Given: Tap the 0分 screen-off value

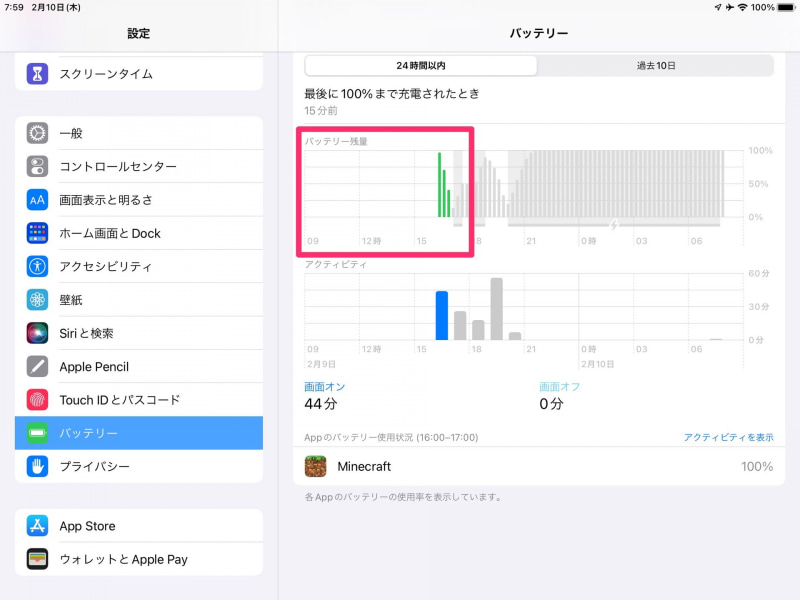Looking at the screenshot, I should coord(552,404).
